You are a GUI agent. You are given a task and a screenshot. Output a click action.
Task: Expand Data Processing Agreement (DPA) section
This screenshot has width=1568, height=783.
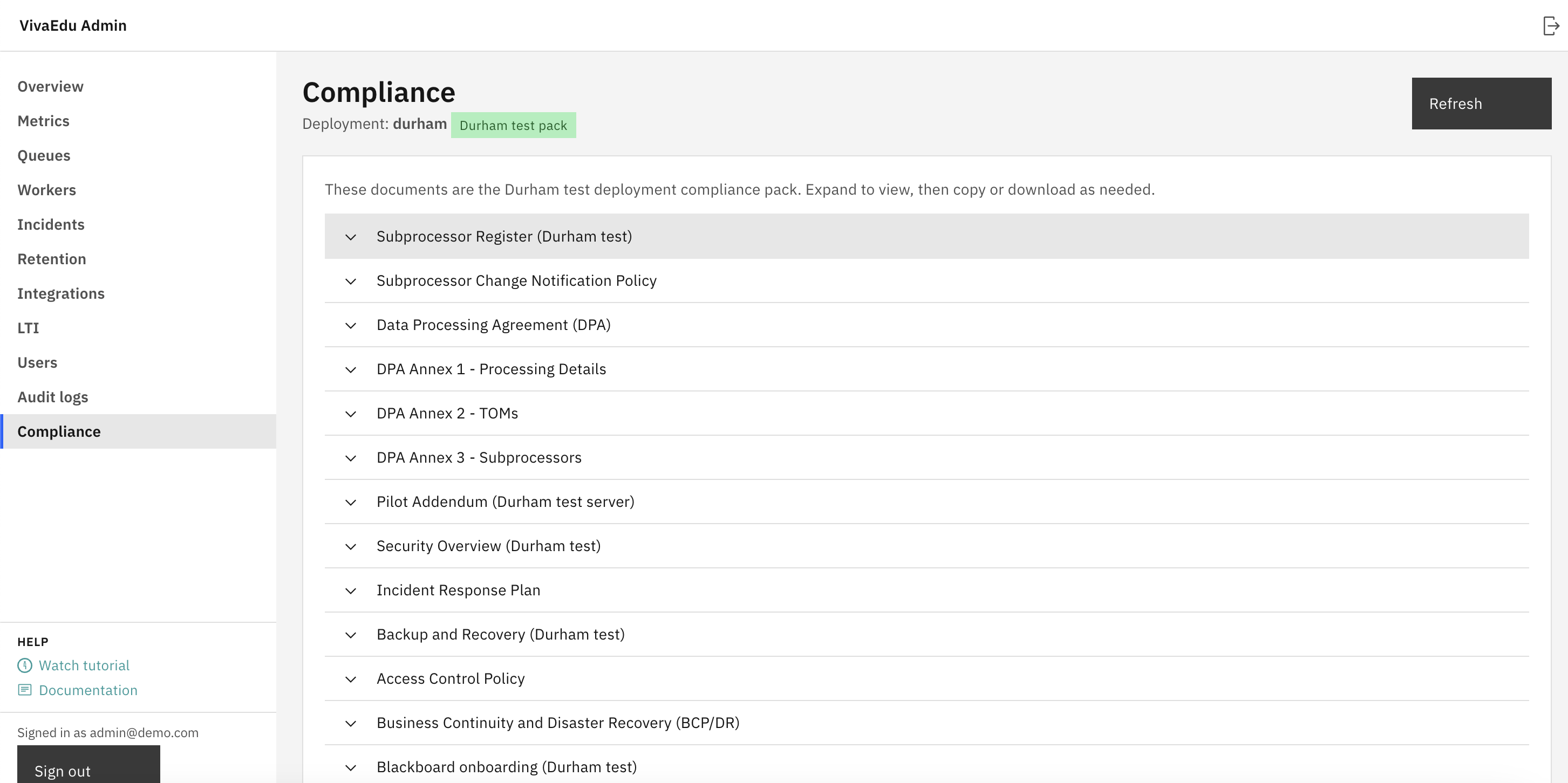(493, 325)
